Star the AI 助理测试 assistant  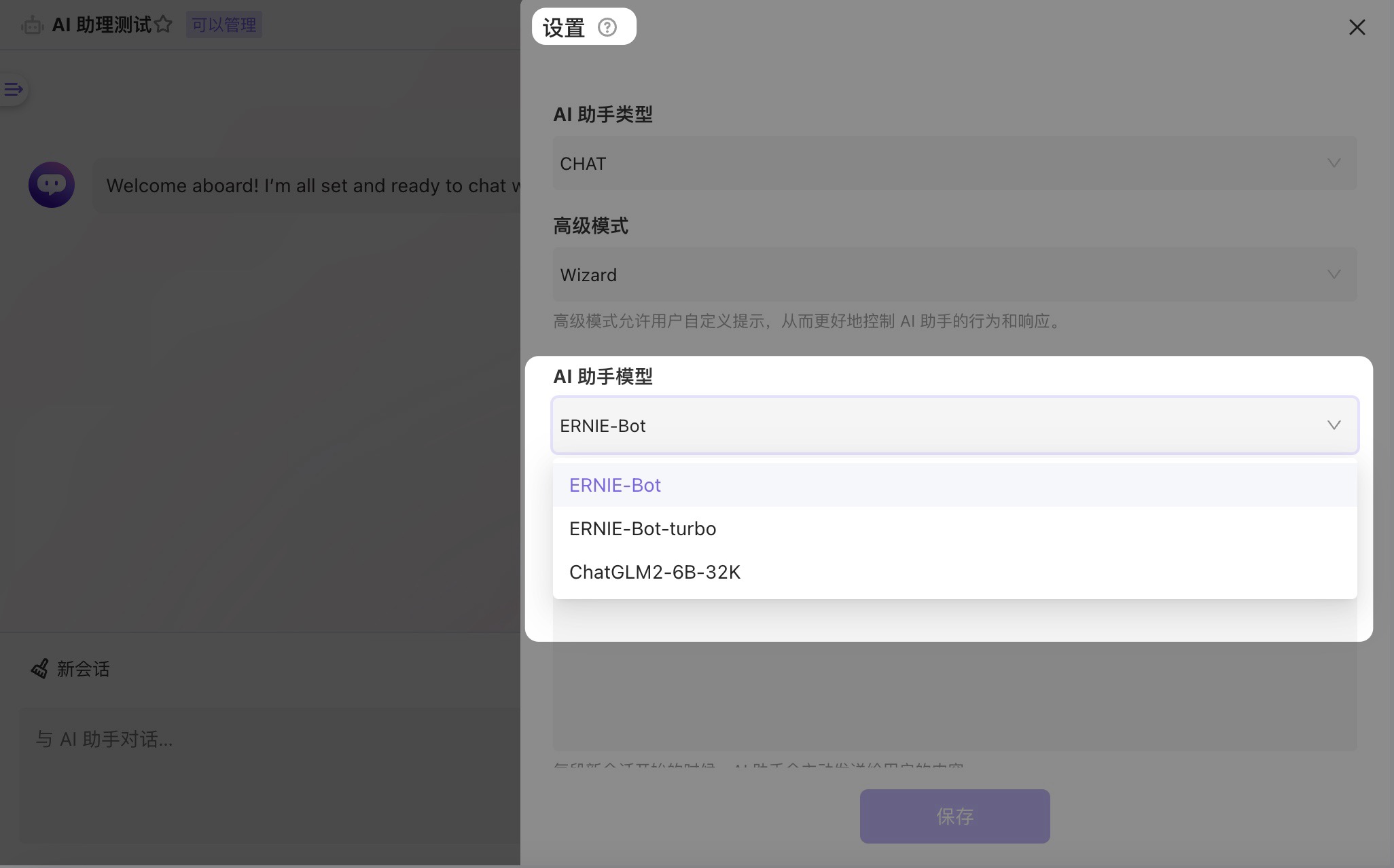[163, 24]
